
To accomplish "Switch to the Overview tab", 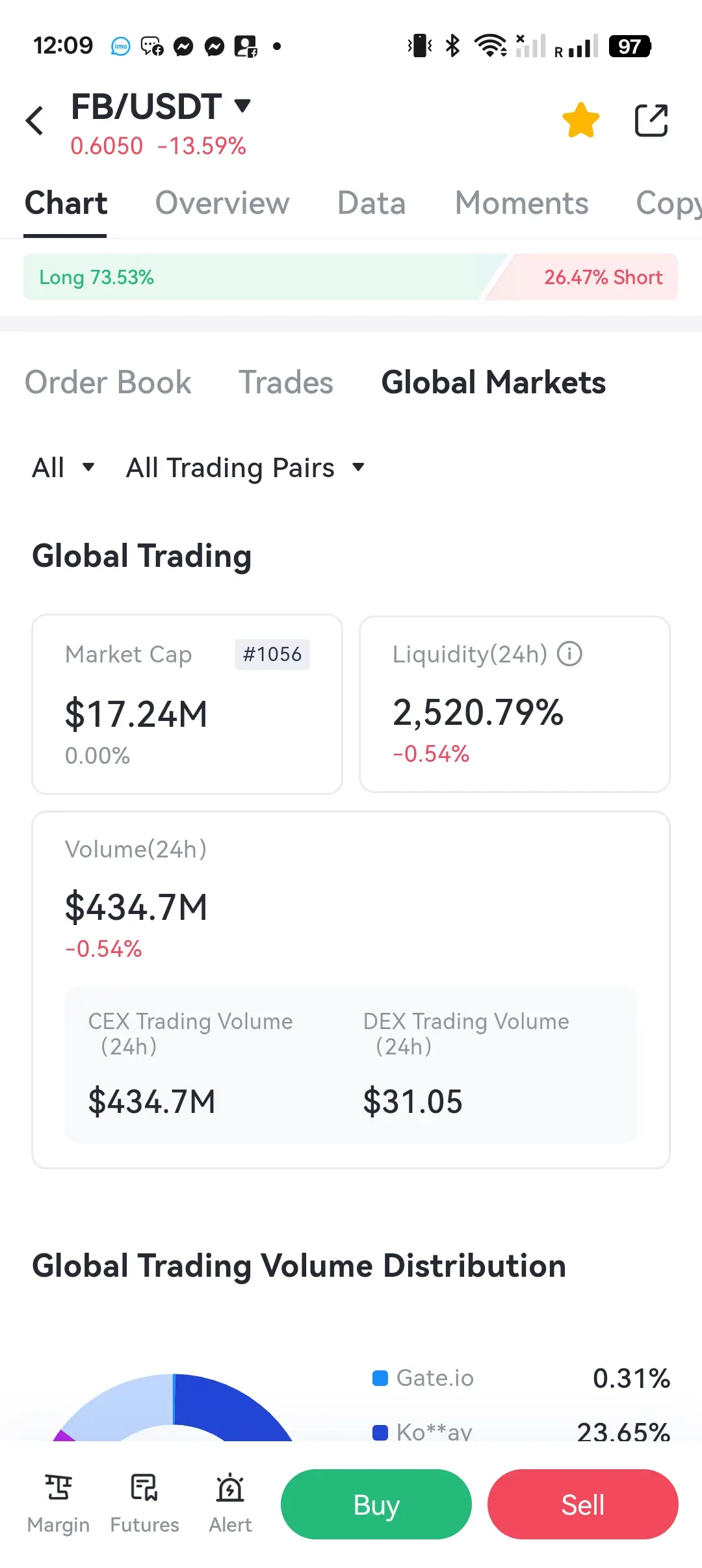I will (x=222, y=203).
